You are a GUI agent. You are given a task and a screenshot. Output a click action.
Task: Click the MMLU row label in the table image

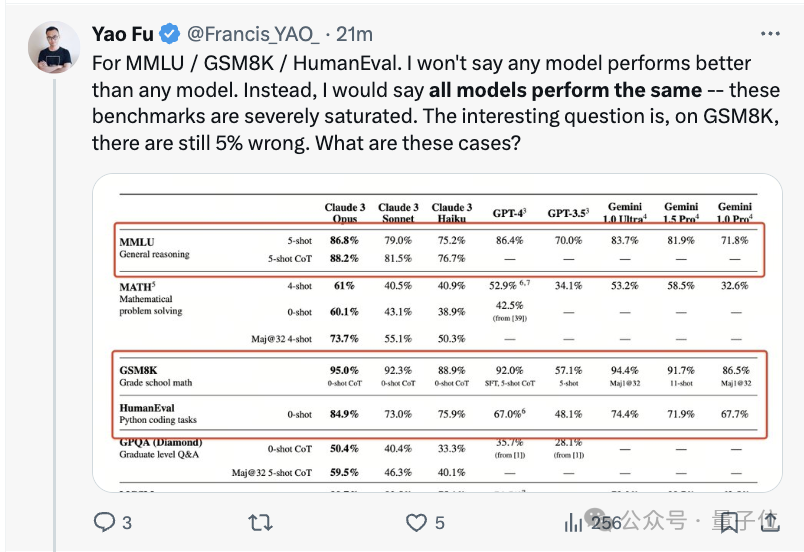pyautogui.click(x=138, y=241)
